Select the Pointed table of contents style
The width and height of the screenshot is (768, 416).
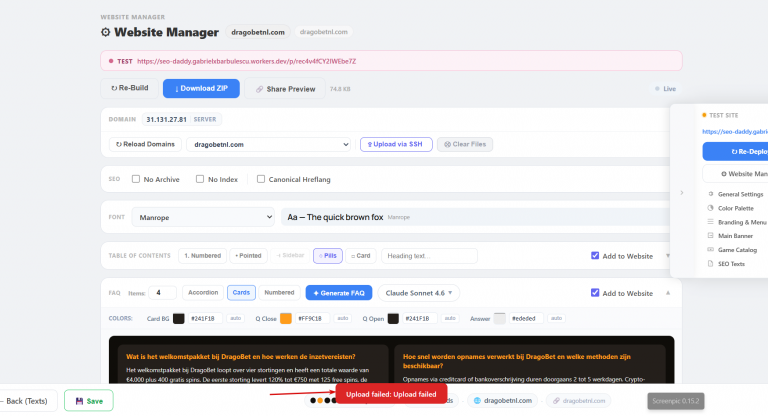click(x=248, y=256)
